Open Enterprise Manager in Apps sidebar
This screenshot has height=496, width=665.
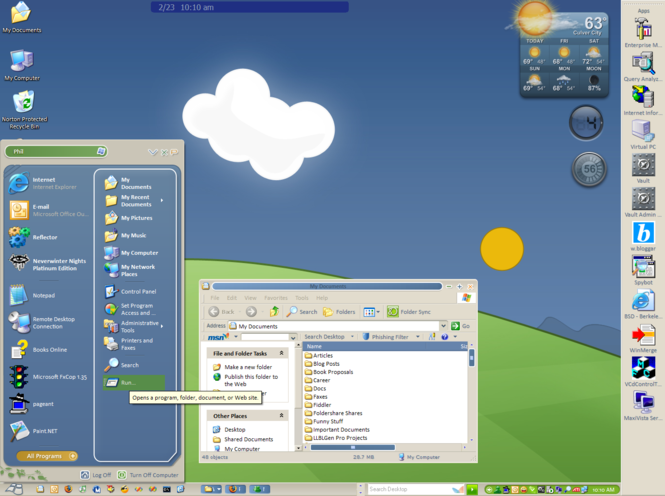643,32
